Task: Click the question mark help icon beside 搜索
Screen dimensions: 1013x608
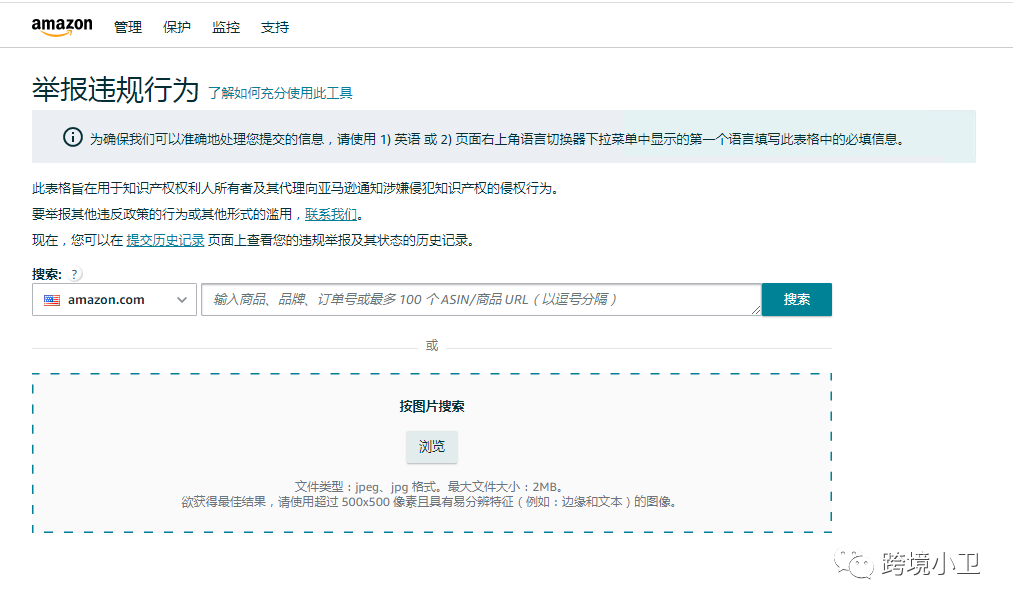Action: [x=75, y=274]
